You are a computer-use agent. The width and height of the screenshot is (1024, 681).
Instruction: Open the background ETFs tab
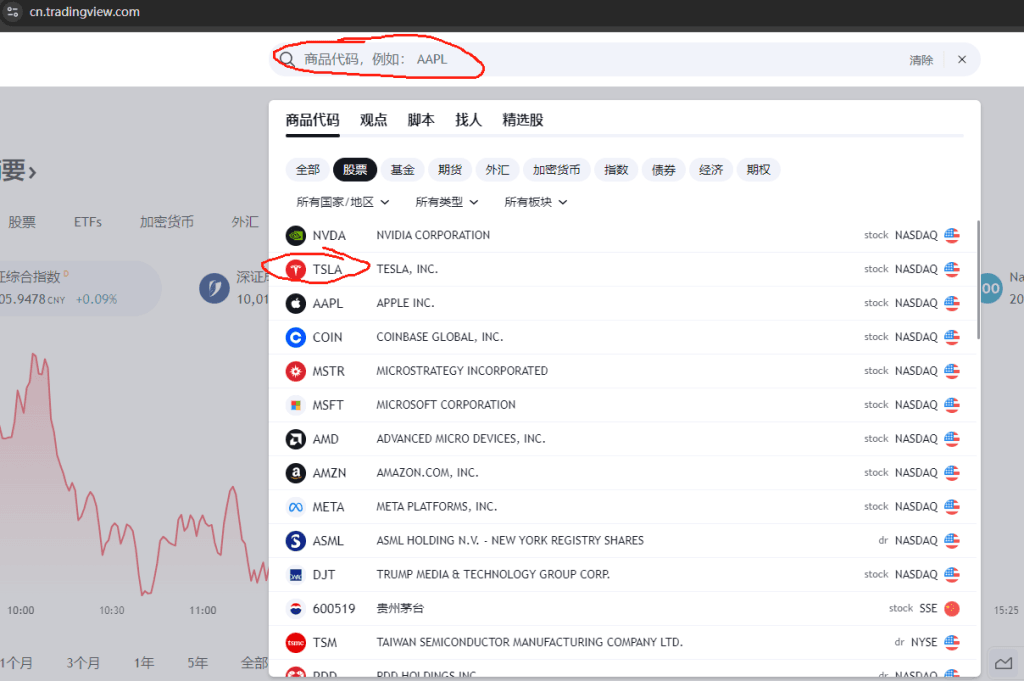pos(88,222)
